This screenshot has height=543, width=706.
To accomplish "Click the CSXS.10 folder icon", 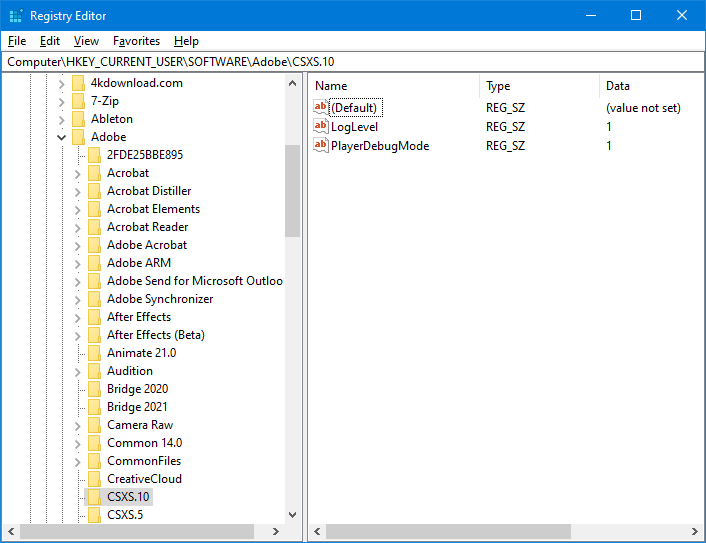I will coord(95,497).
